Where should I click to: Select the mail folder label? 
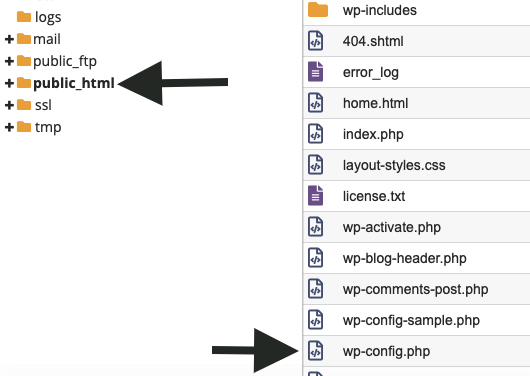(47, 39)
